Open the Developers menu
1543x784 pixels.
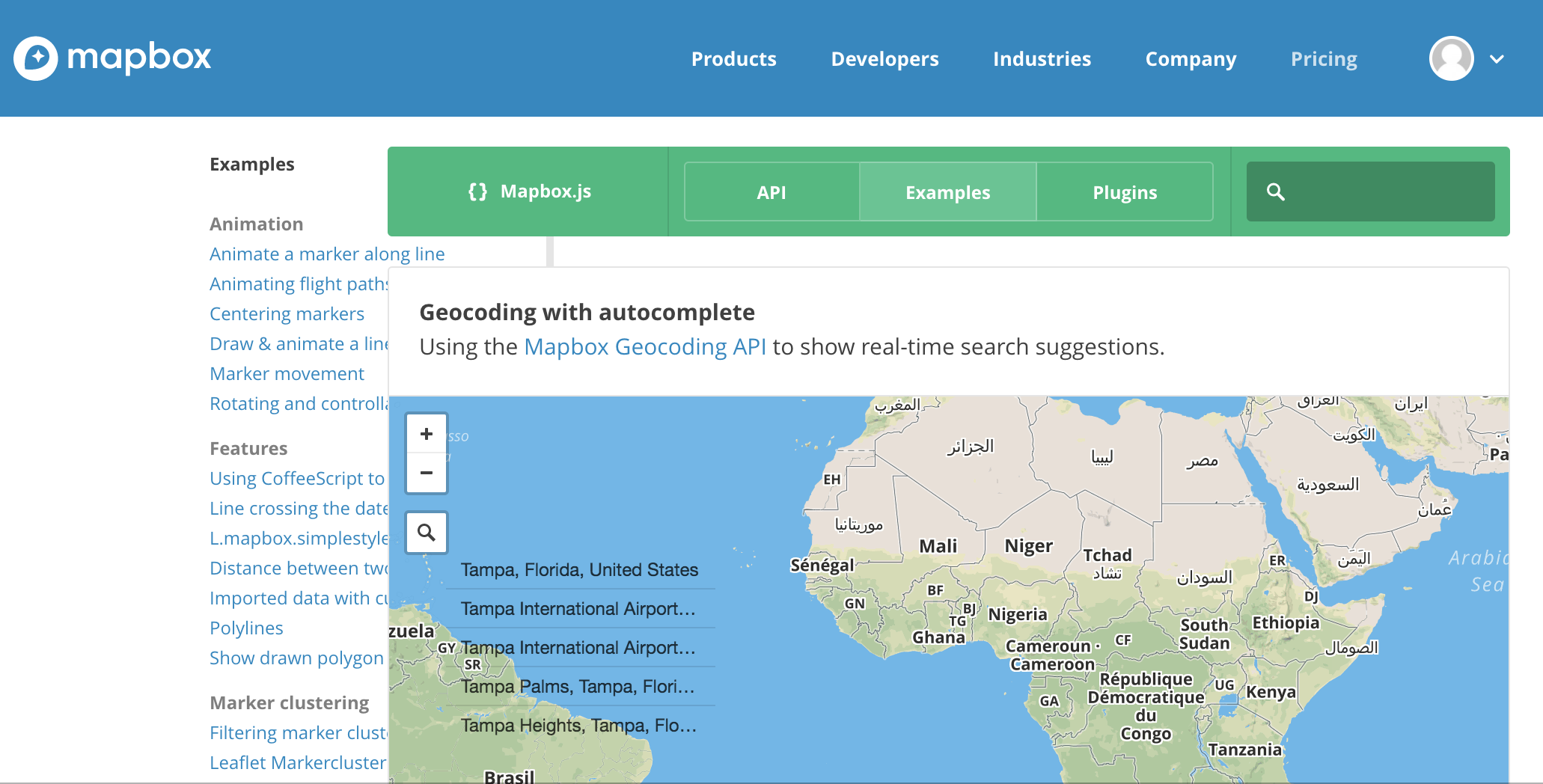884,59
